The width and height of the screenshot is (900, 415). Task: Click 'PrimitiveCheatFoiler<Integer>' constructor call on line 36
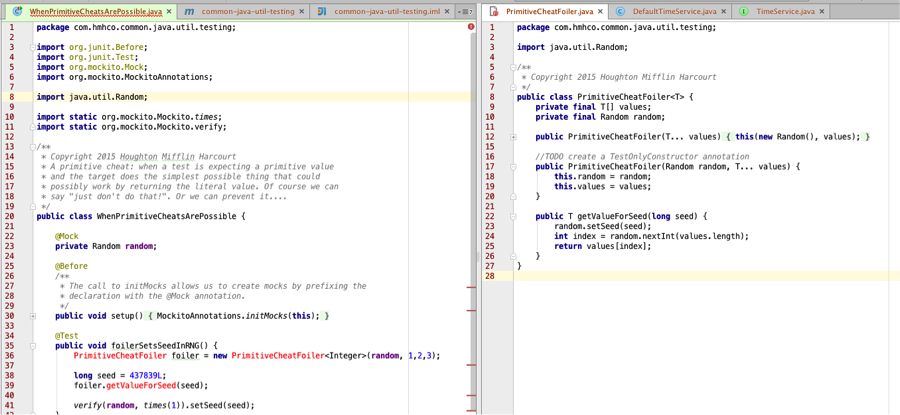[x=301, y=355]
